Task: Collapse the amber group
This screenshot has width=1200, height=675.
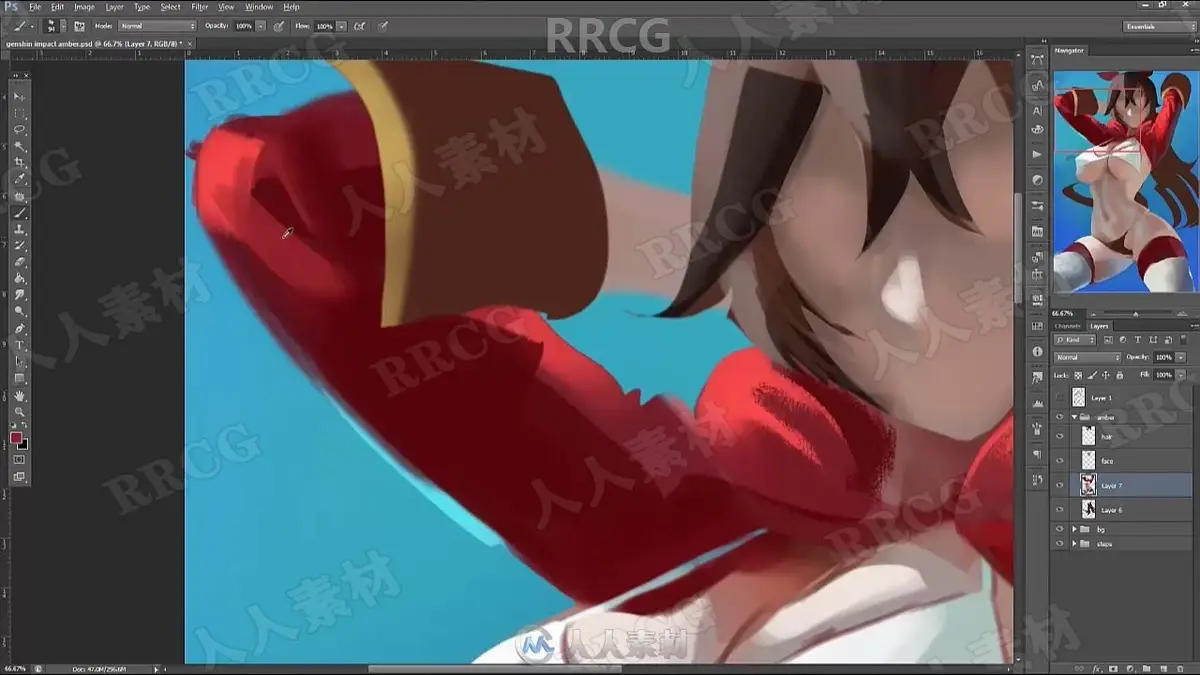Action: coord(1074,417)
